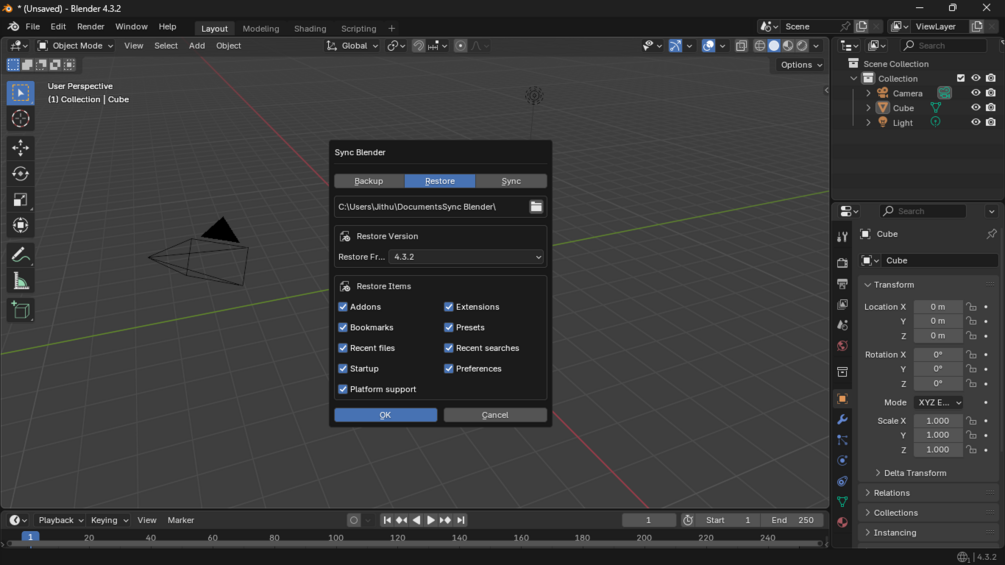Open the Tool properties tab
This screenshot has height=565, width=1005.
[x=842, y=237]
